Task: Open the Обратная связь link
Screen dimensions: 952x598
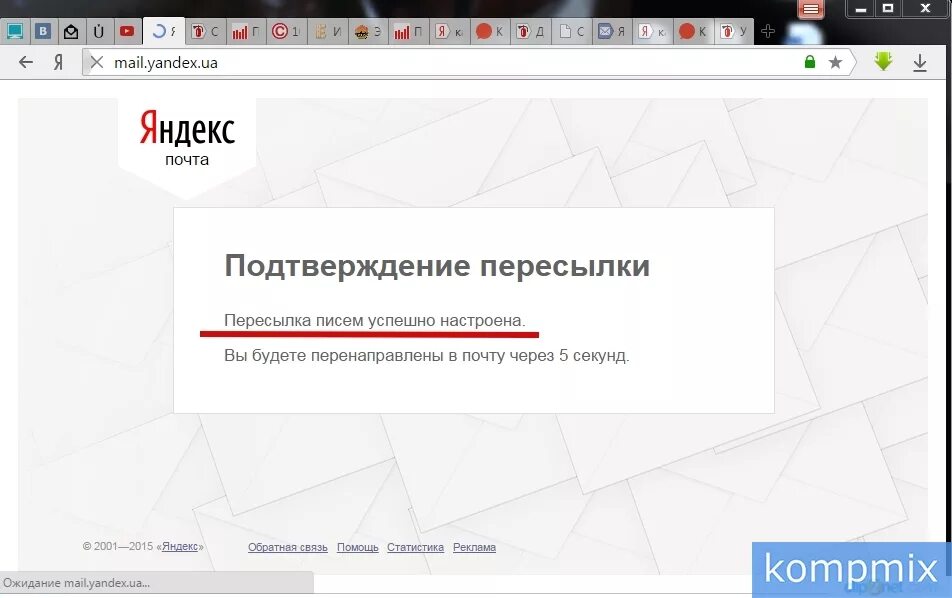Action: pos(288,547)
